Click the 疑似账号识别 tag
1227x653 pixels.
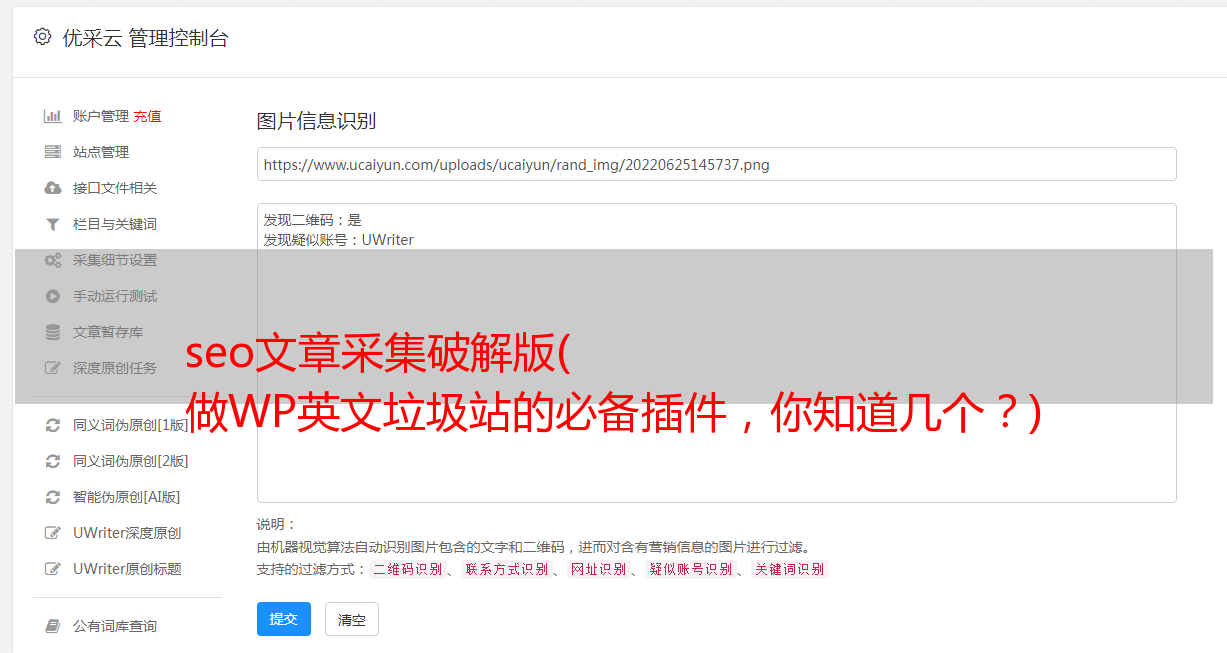[691, 570]
